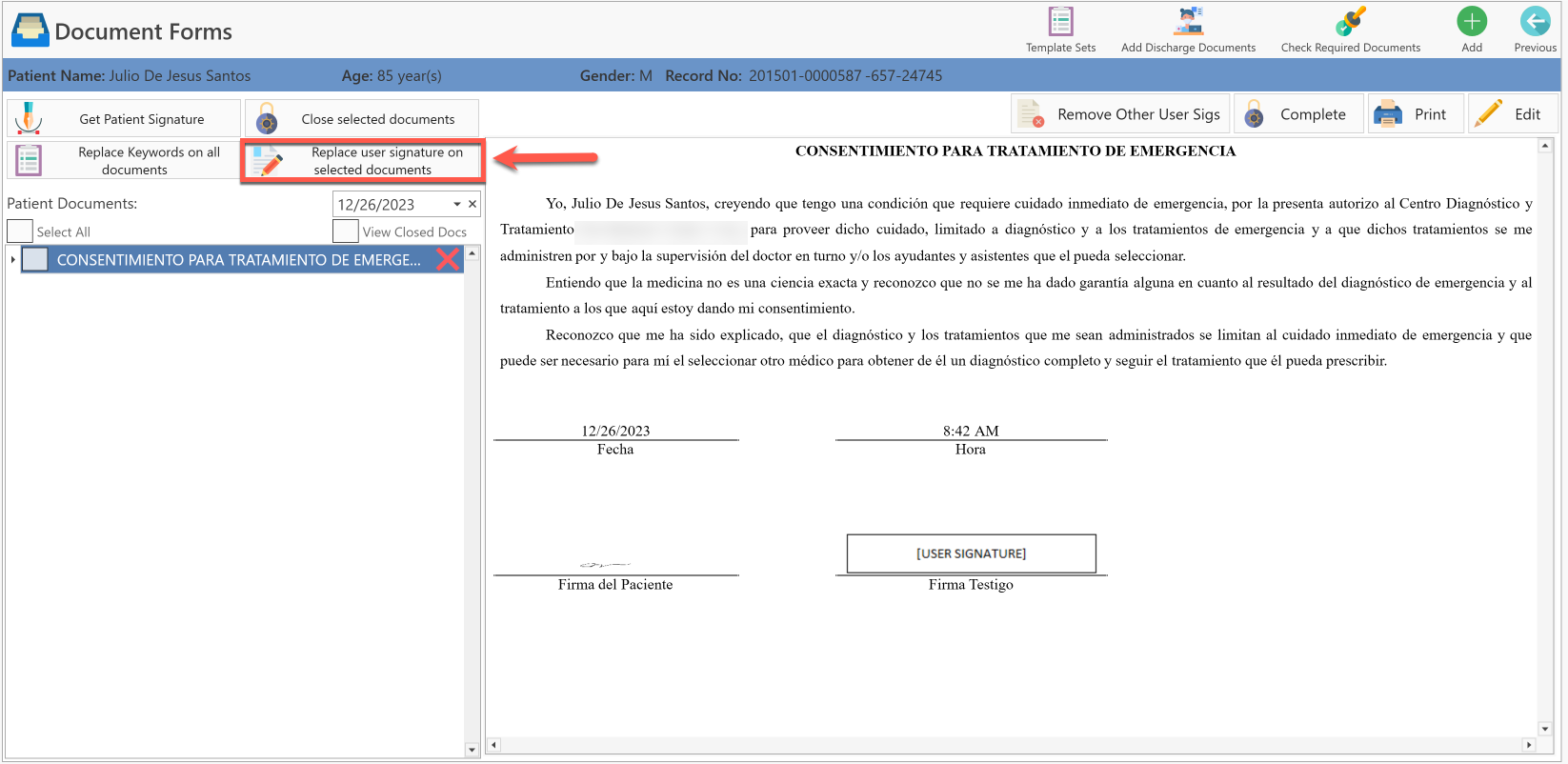Enable View Closed Docs checkbox
Viewport: 1568px width, 764px height.
click(x=346, y=231)
